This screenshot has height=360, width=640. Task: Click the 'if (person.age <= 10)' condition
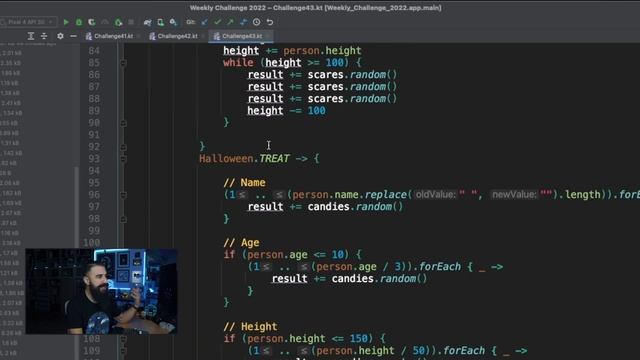[286, 255]
